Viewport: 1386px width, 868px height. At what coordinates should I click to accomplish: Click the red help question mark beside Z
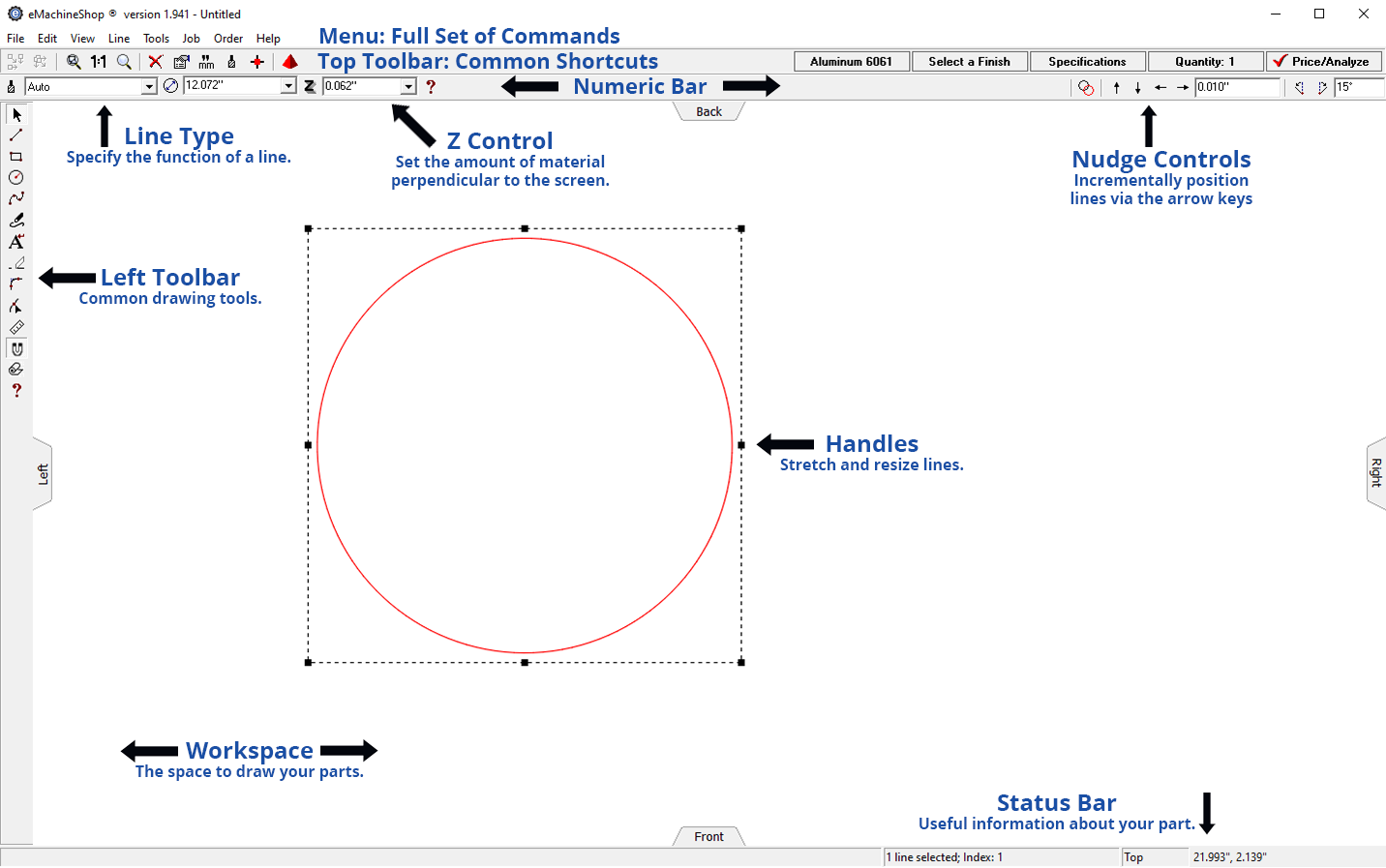click(431, 86)
